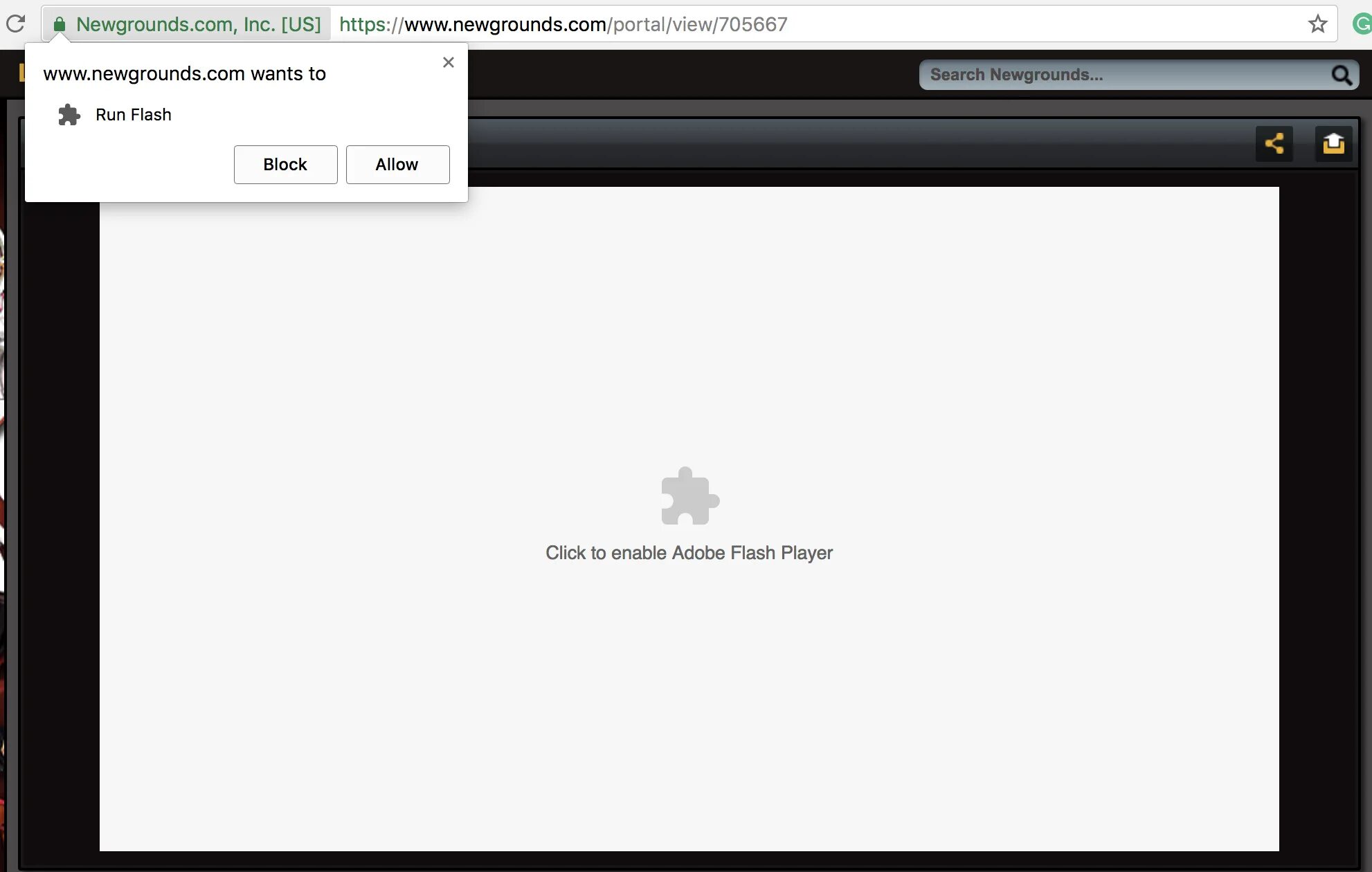
Task: Block Flash from running on Newgrounds
Action: (285, 164)
